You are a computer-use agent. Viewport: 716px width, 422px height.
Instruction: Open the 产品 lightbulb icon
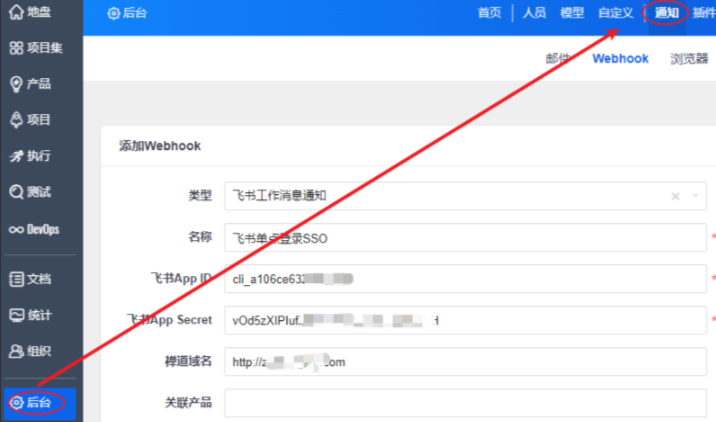(x=16, y=84)
